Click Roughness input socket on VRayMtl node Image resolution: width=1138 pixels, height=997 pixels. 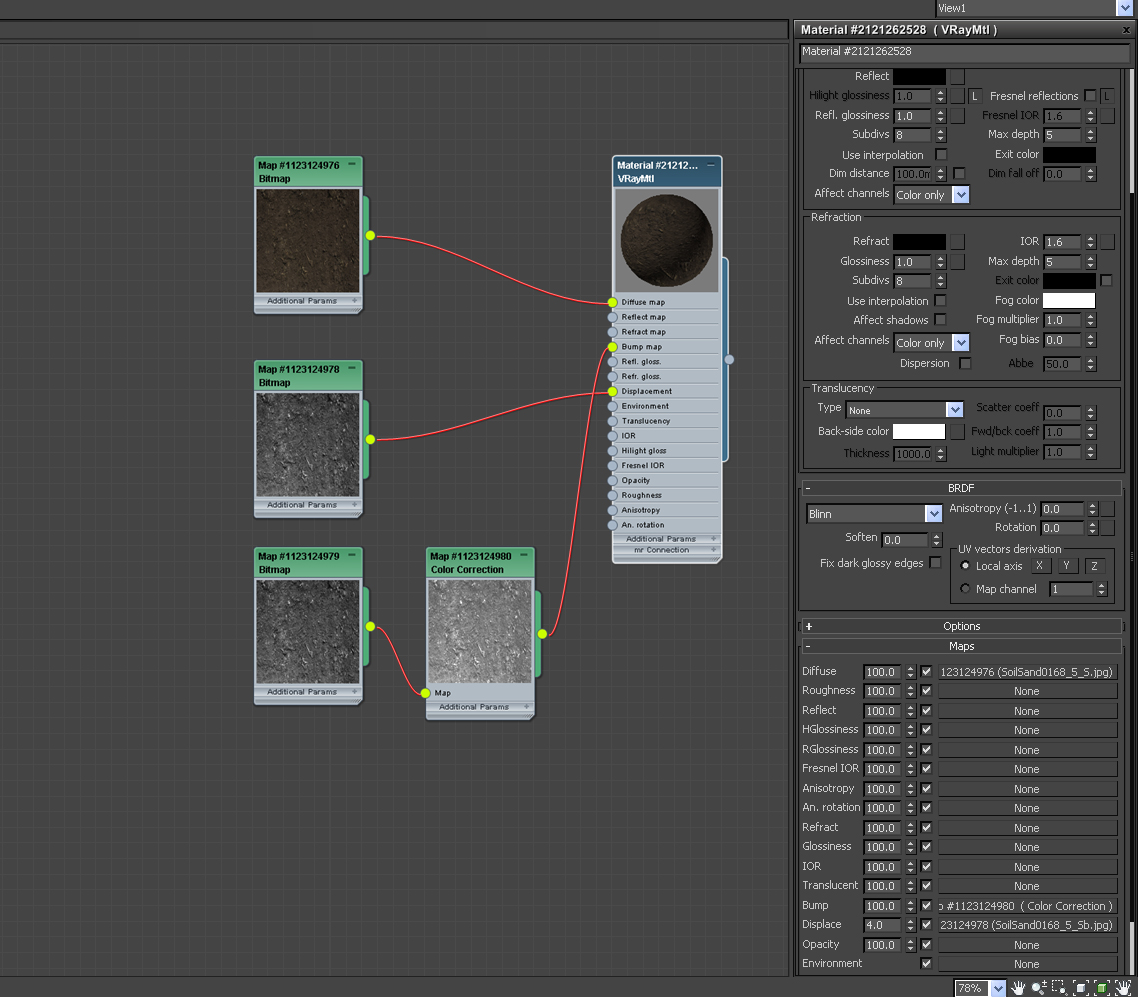point(613,495)
